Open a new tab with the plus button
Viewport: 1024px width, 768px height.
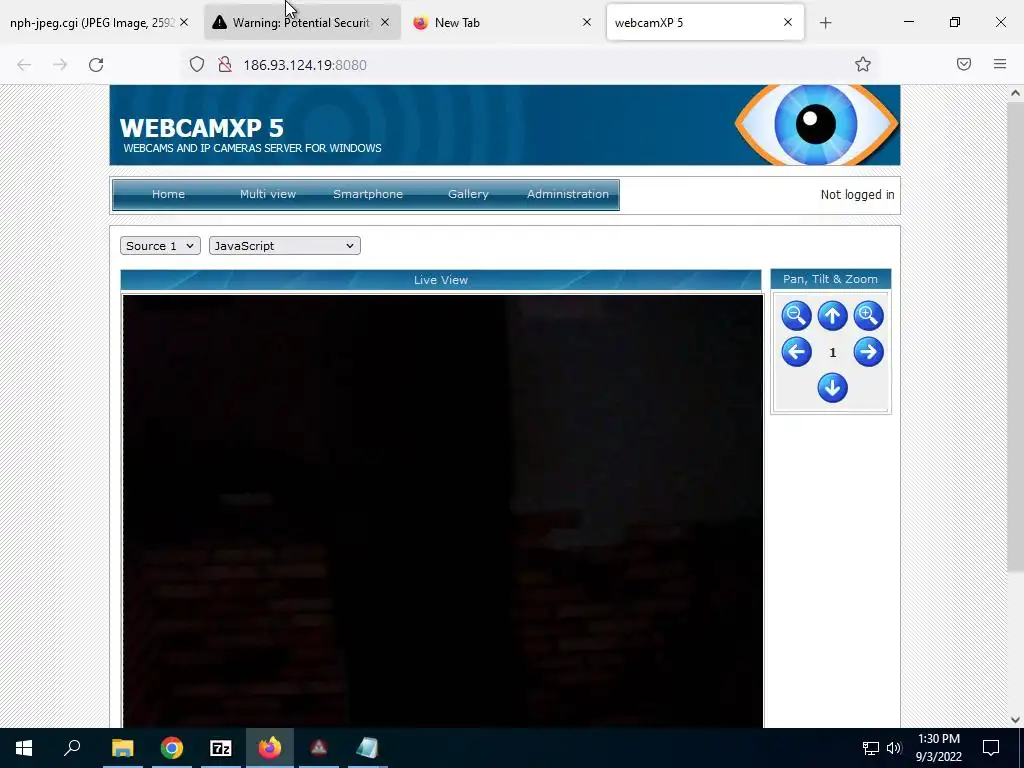825,23
